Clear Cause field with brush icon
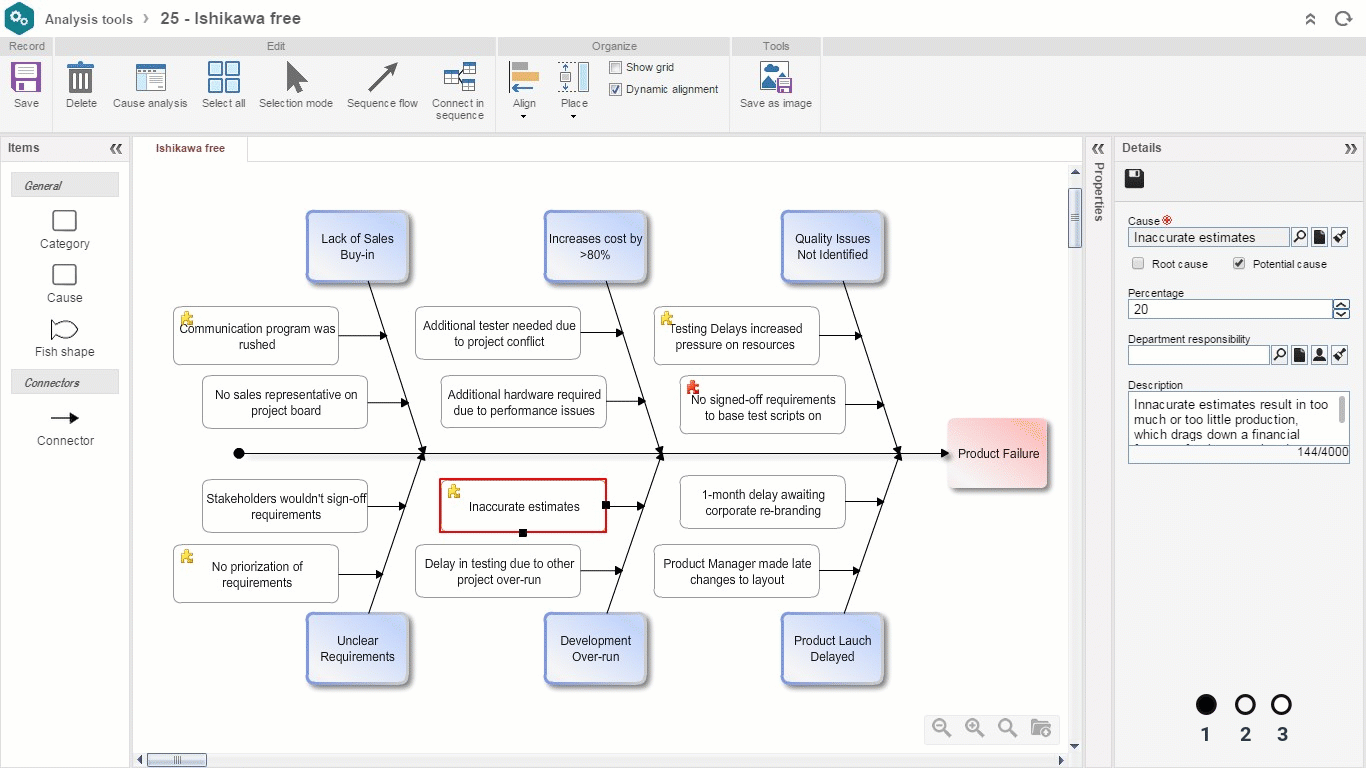The image size is (1366, 768). point(1340,237)
